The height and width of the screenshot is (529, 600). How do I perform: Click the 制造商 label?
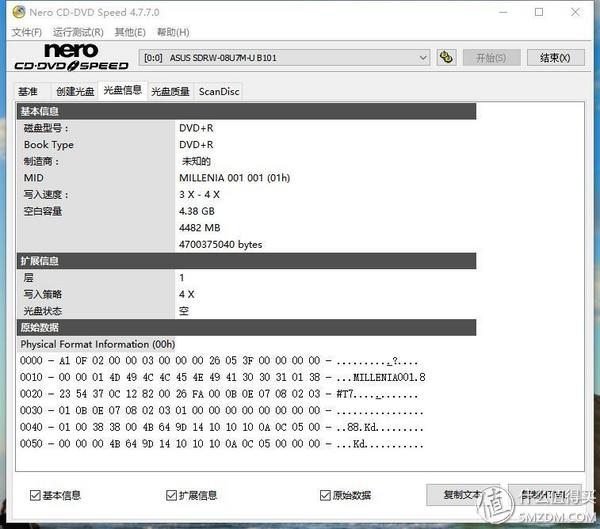pos(41,162)
